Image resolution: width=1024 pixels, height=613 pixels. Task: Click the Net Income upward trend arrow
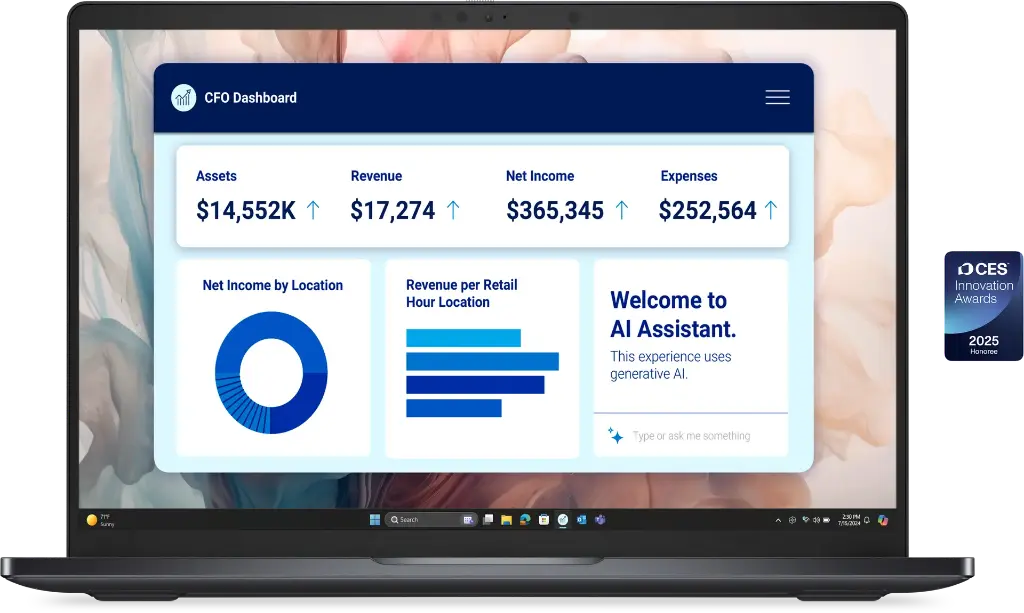pyautogui.click(x=621, y=210)
